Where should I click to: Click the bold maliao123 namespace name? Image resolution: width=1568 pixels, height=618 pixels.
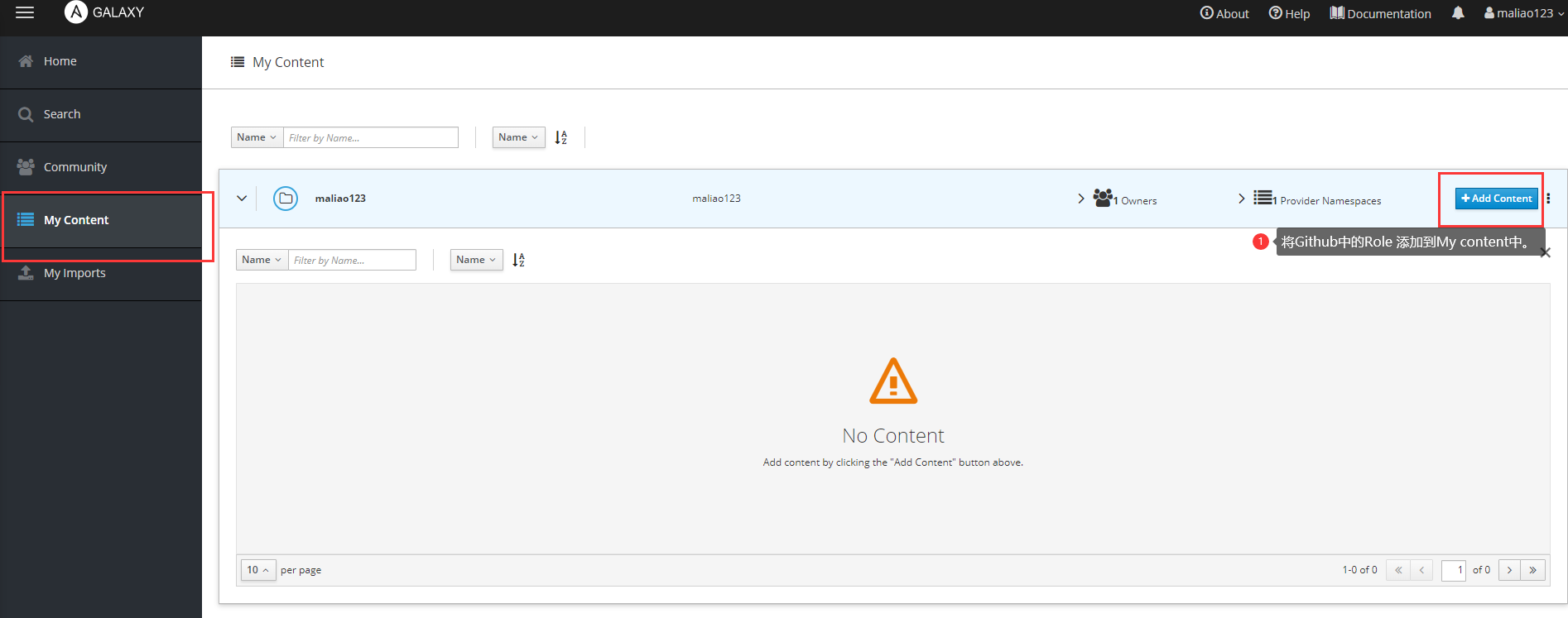[340, 199]
